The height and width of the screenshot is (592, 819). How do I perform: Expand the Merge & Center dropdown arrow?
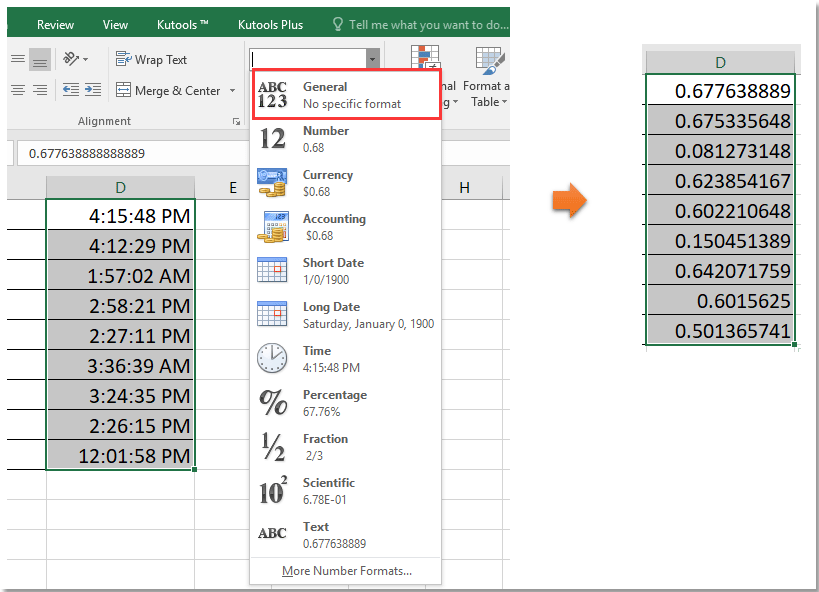click(231, 90)
